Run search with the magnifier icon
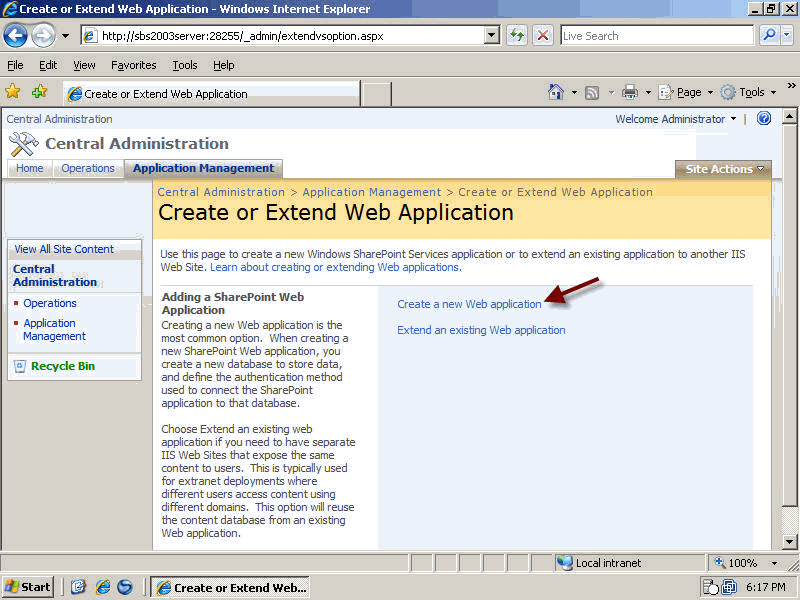 [x=769, y=35]
